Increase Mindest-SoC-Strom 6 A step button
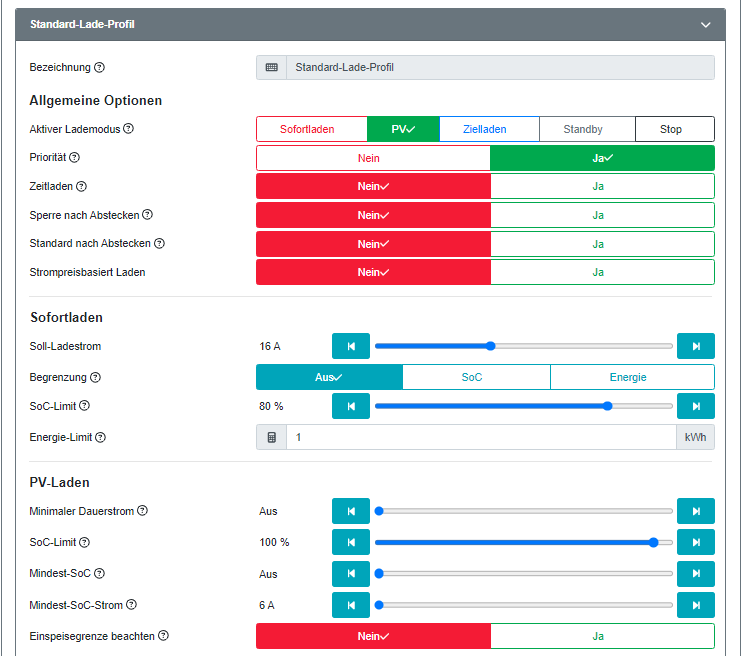 [696, 605]
